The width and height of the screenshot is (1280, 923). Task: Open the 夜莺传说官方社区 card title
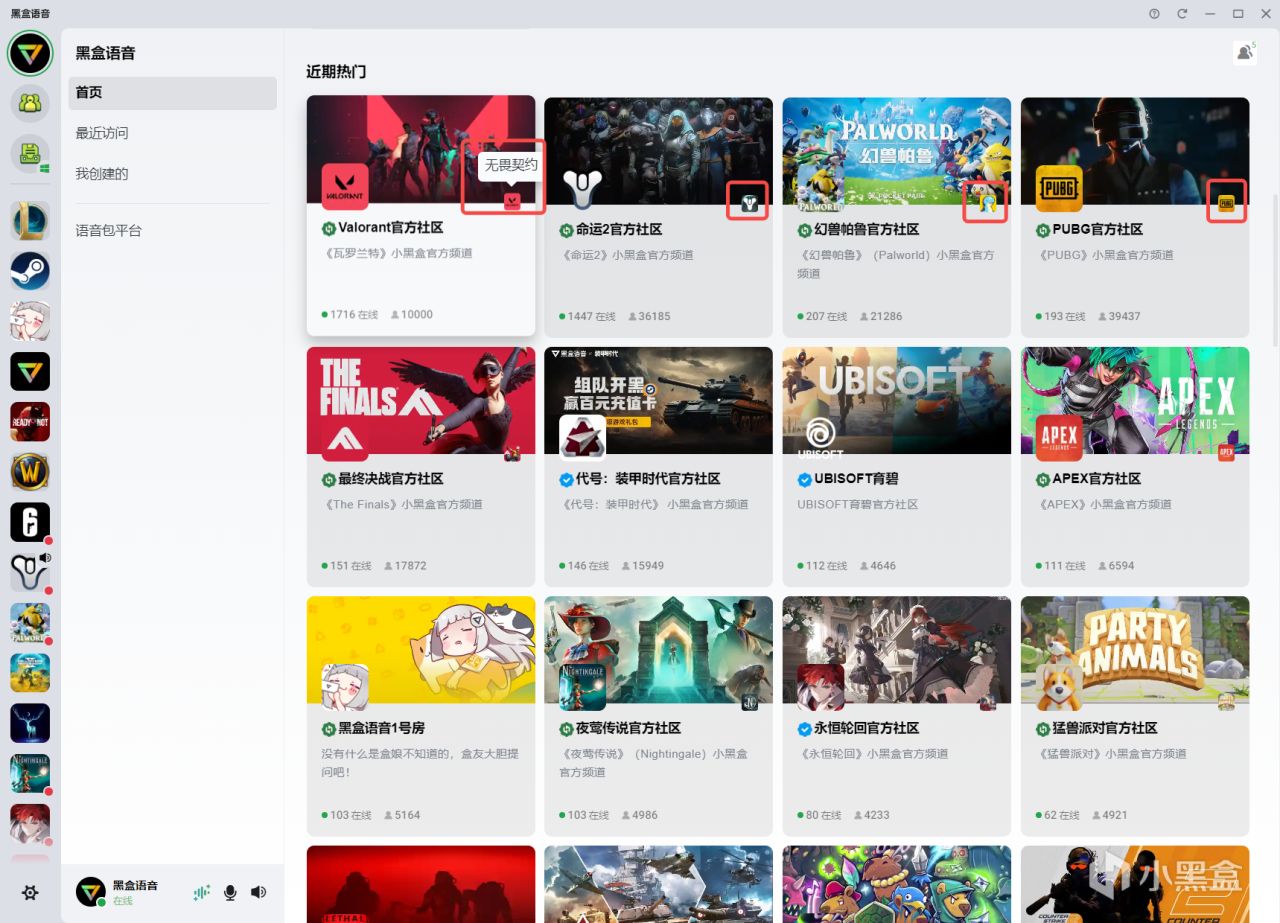(x=628, y=728)
